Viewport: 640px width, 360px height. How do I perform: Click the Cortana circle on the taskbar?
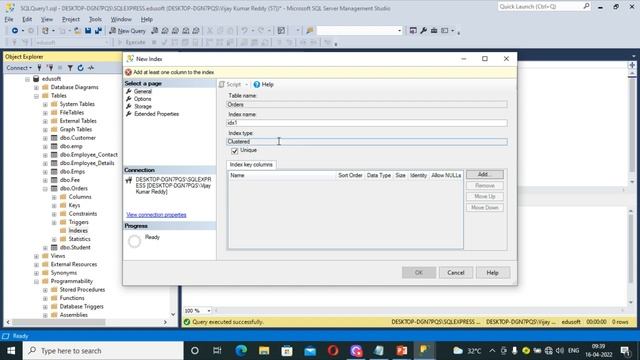click(x=195, y=351)
